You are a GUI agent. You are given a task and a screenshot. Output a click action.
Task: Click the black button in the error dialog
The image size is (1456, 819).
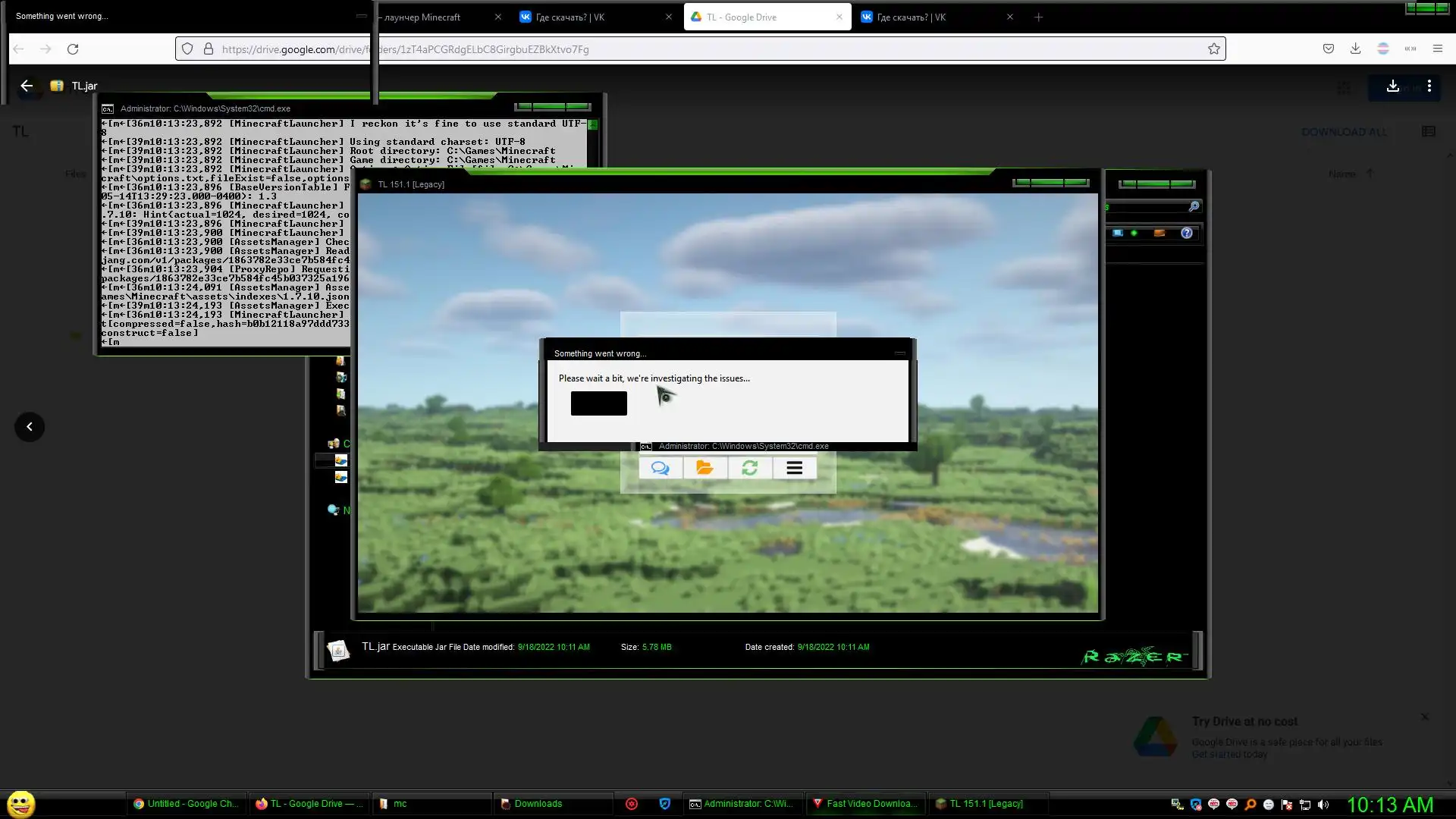point(598,403)
